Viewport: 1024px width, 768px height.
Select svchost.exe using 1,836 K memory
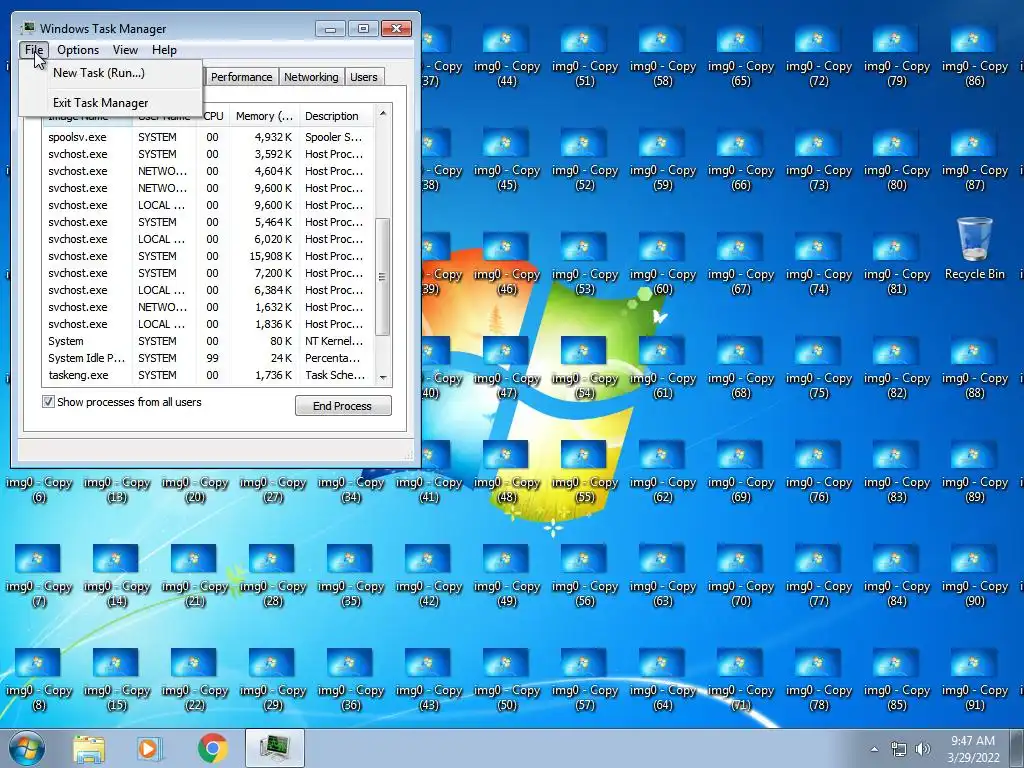click(209, 324)
